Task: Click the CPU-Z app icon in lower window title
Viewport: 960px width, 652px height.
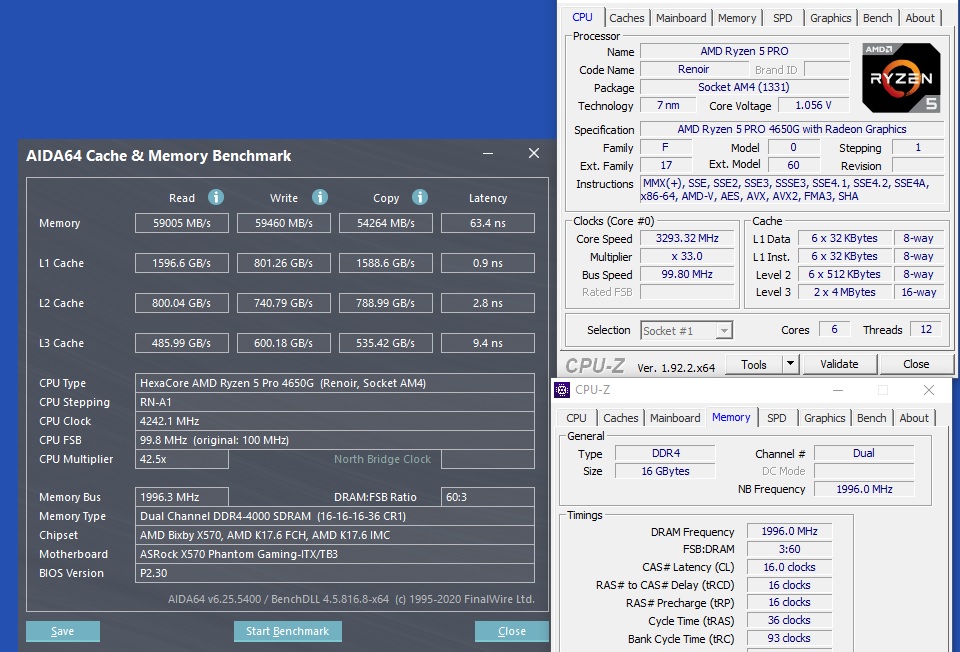Action: coord(561,390)
